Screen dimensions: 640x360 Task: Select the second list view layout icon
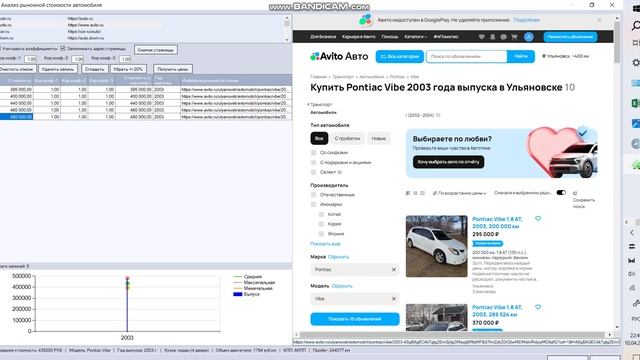[x=415, y=193]
